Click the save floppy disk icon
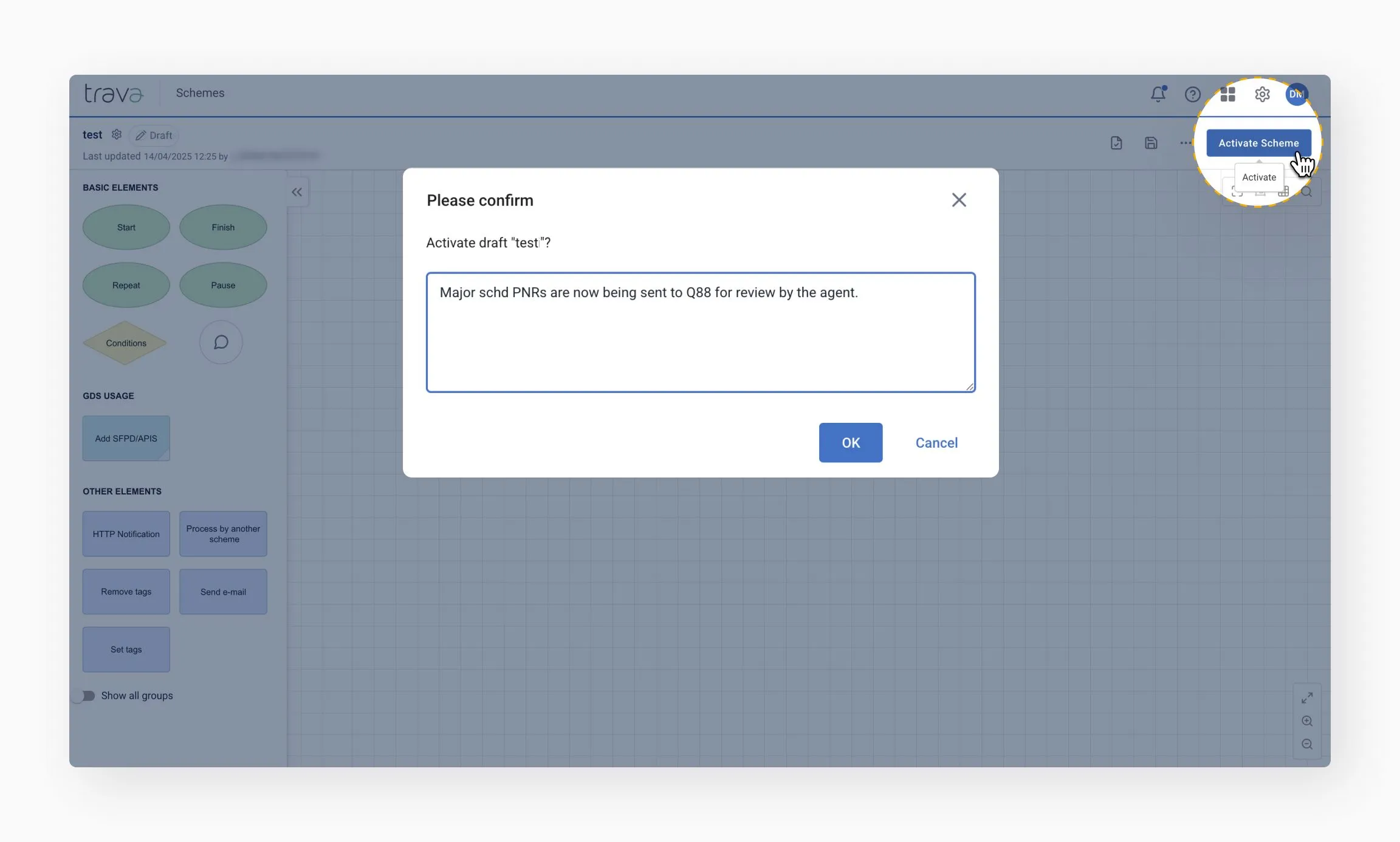This screenshot has width=1400, height=842. click(x=1151, y=143)
